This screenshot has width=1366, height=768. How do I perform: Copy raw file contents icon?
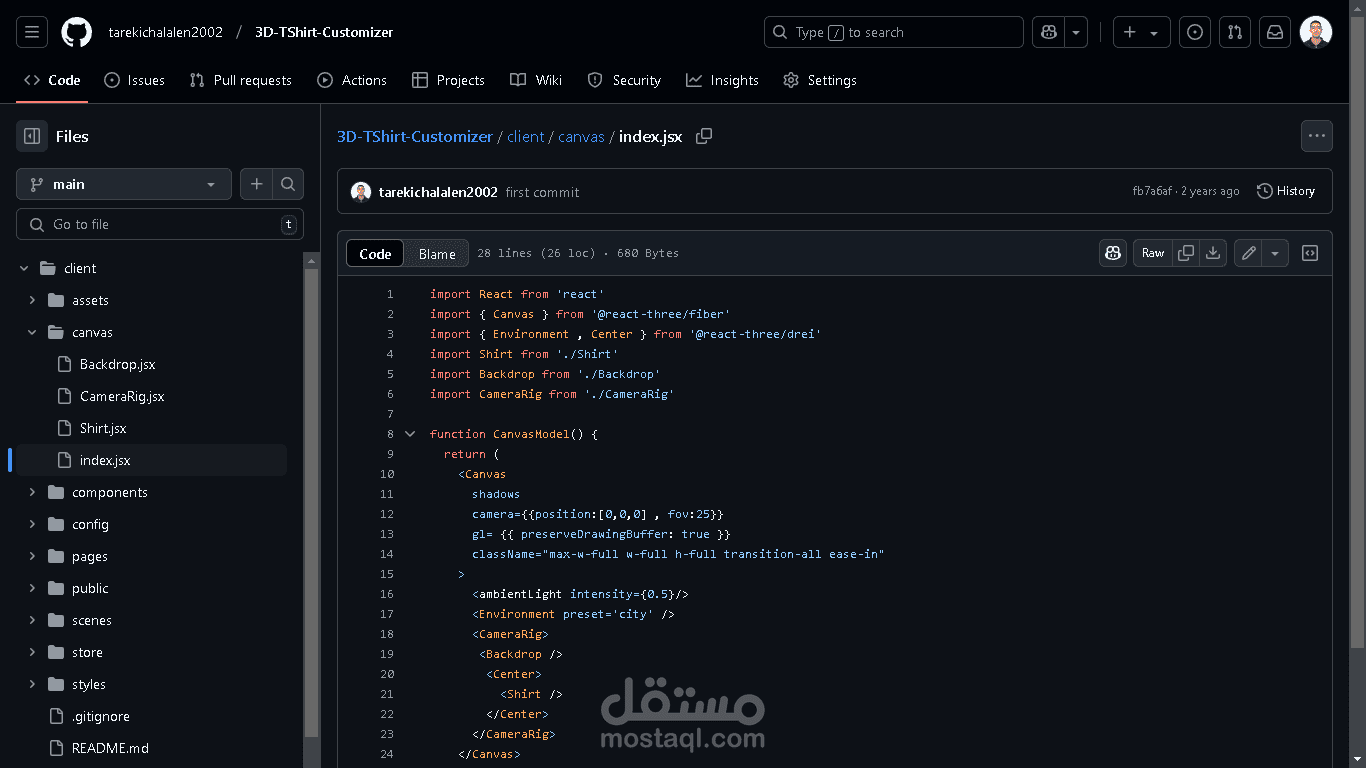[1186, 253]
